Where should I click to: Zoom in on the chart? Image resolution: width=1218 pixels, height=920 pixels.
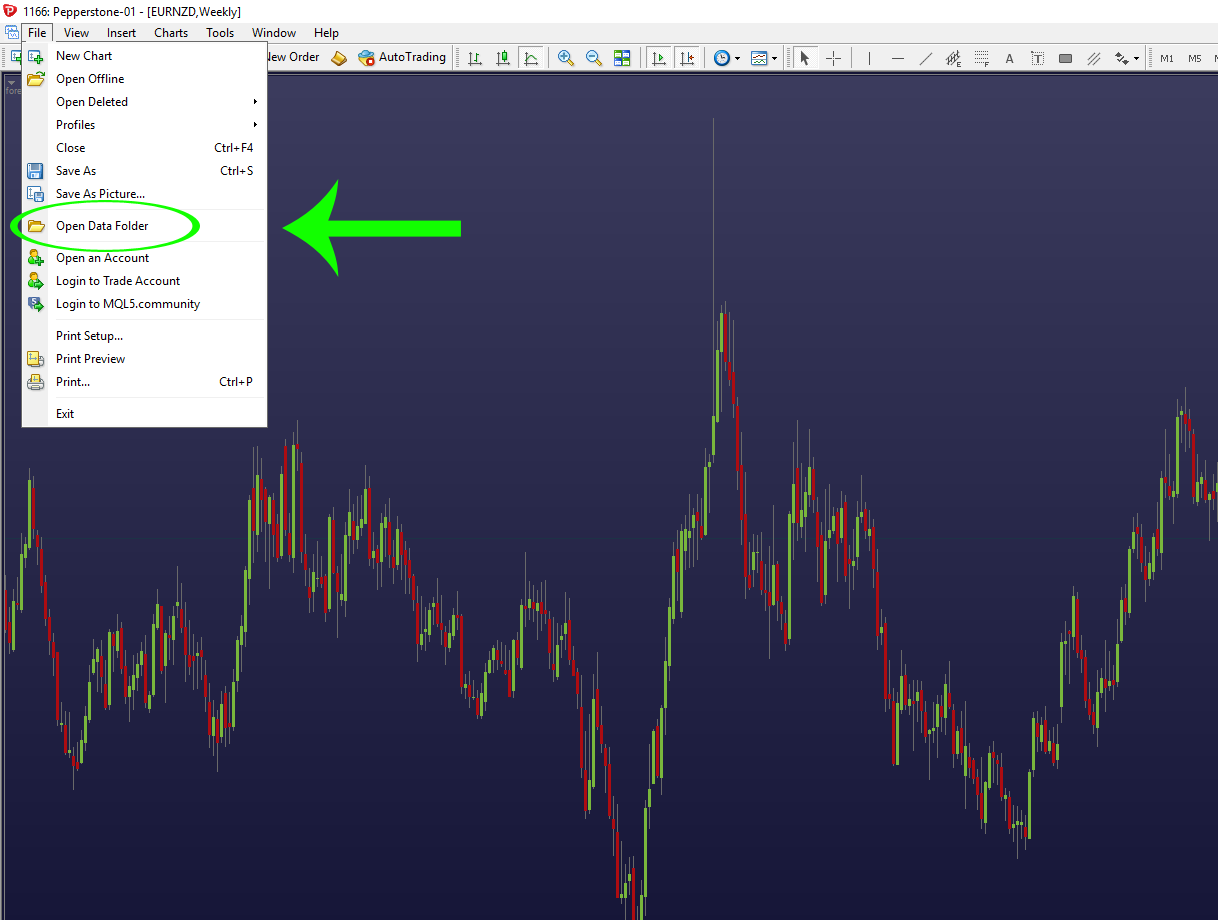[566, 58]
